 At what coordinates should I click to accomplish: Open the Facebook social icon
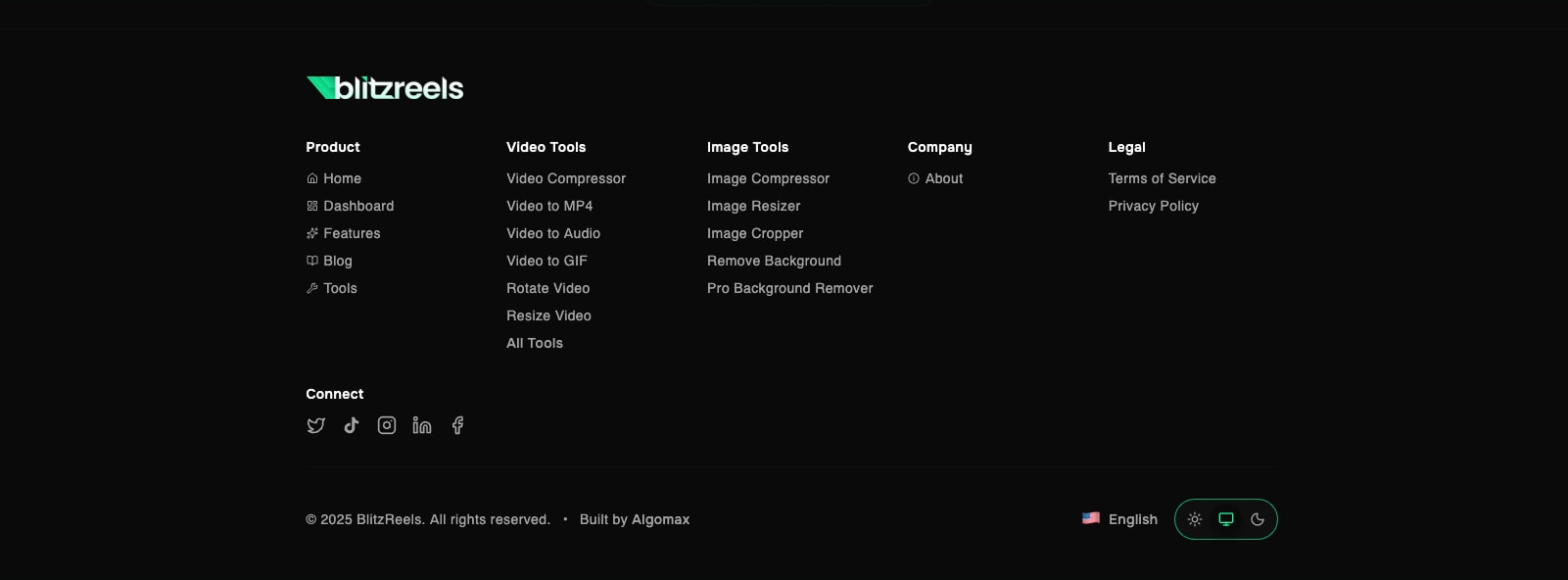point(457,425)
